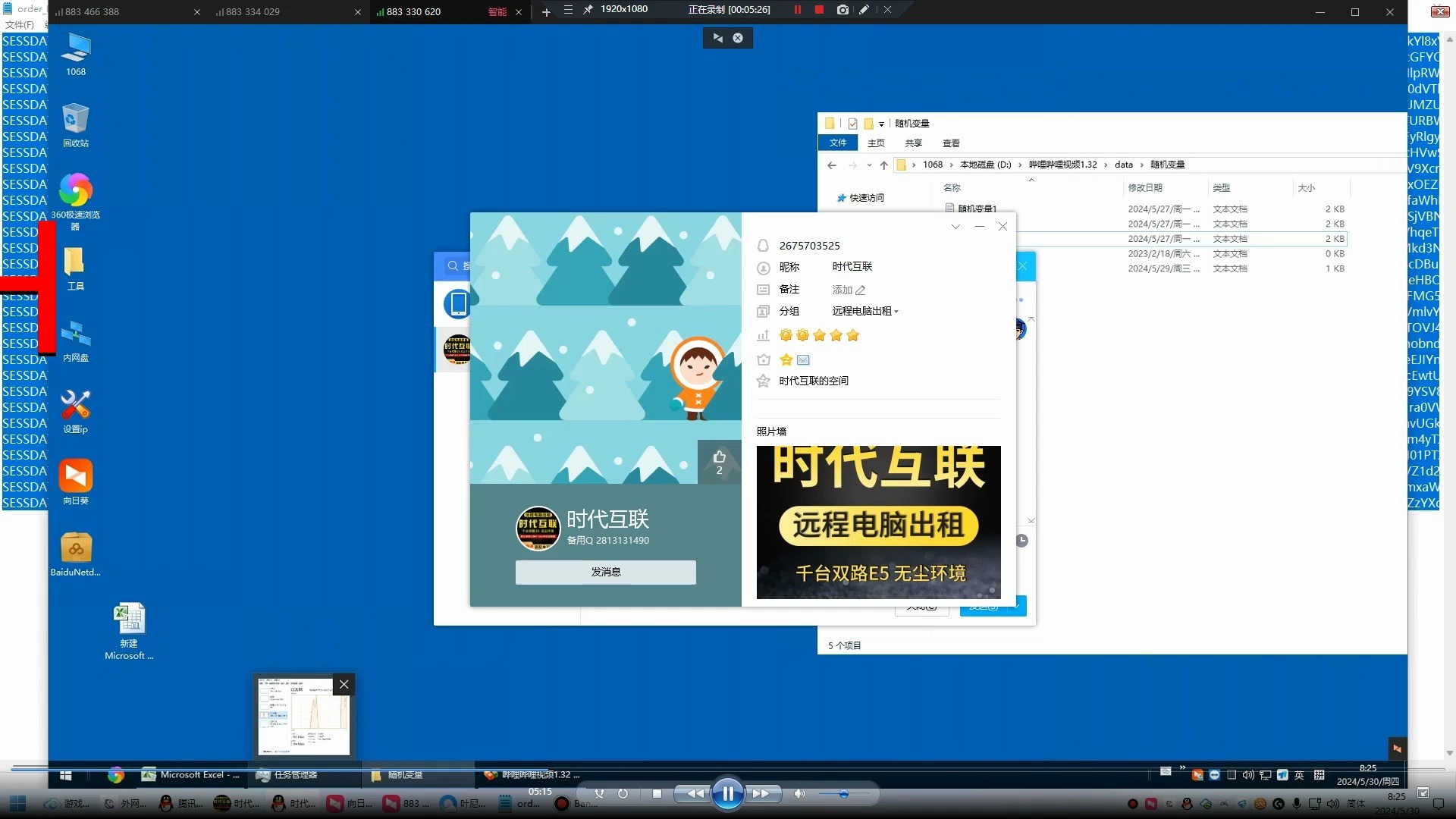Switch to the 主页 ribbon tab
The height and width of the screenshot is (819, 1456).
coord(876,143)
